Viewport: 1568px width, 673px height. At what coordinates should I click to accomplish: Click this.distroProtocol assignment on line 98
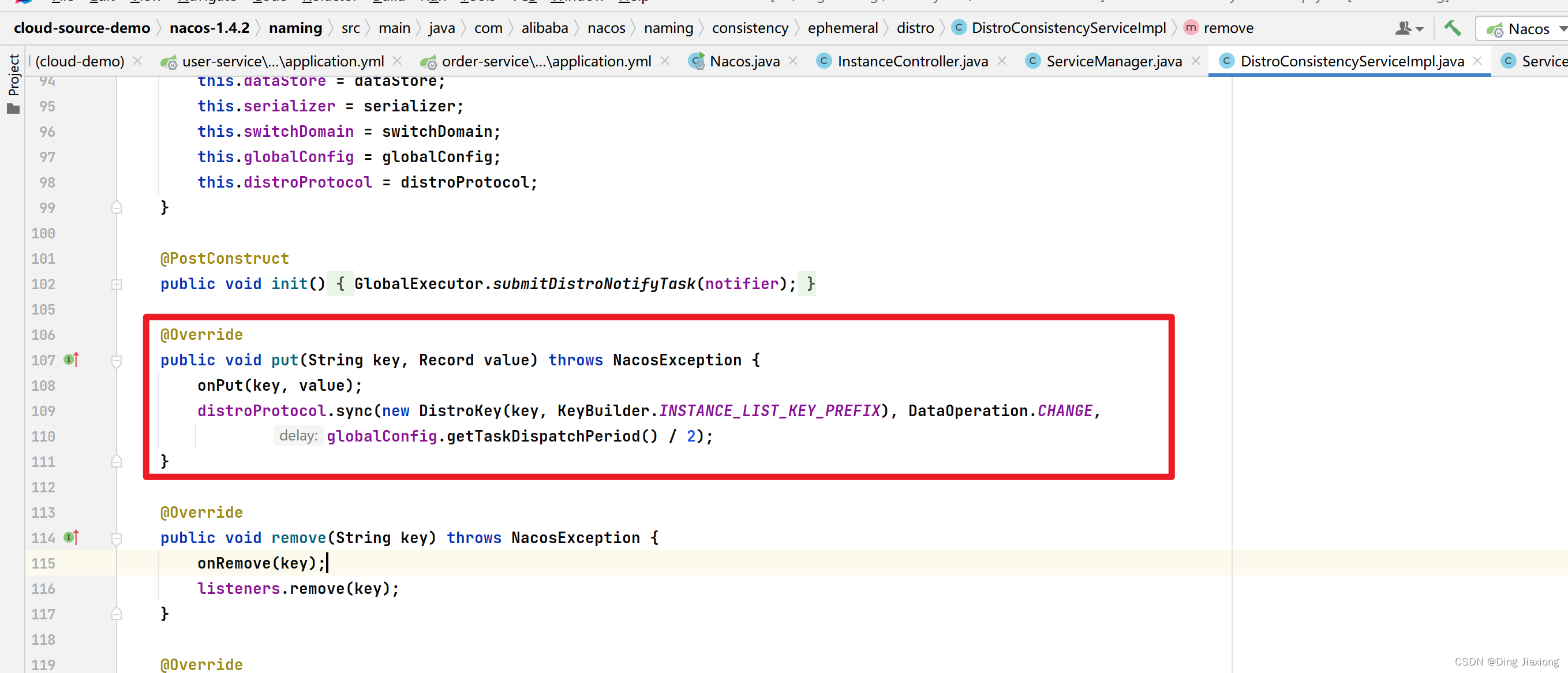(x=367, y=182)
